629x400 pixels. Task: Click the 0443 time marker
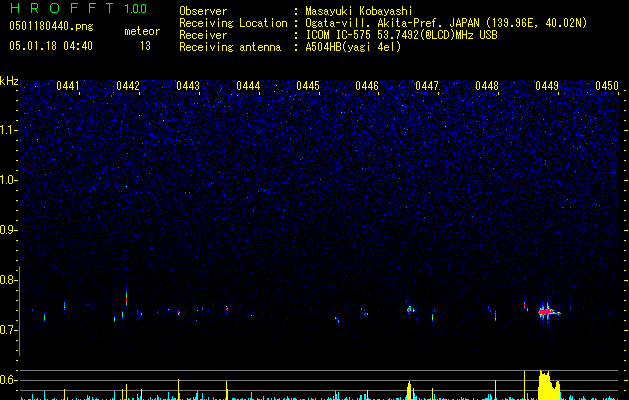click(188, 86)
